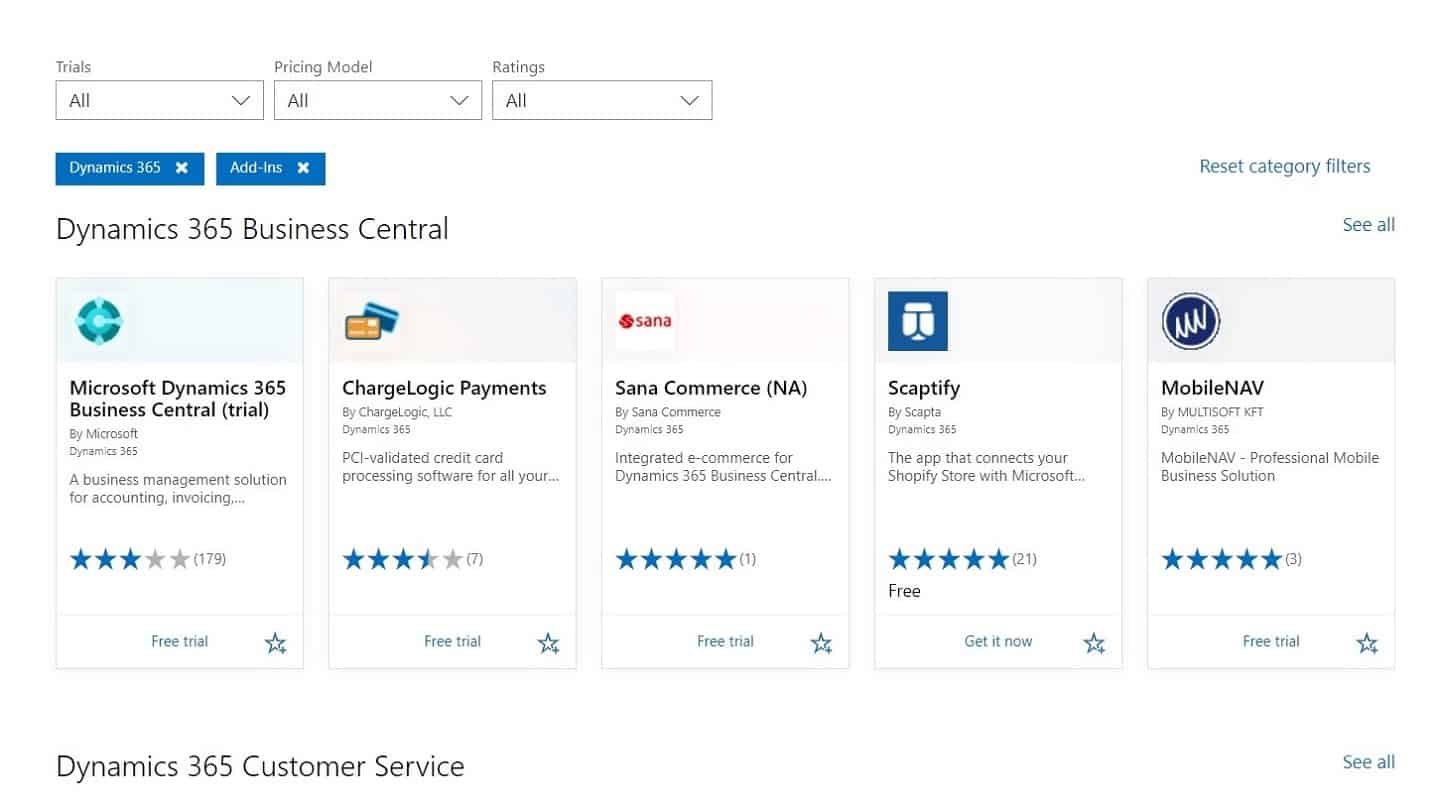Click the Microsoft Dynamics 365 Business Central logo
The image size is (1440, 809).
click(x=99, y=321)
